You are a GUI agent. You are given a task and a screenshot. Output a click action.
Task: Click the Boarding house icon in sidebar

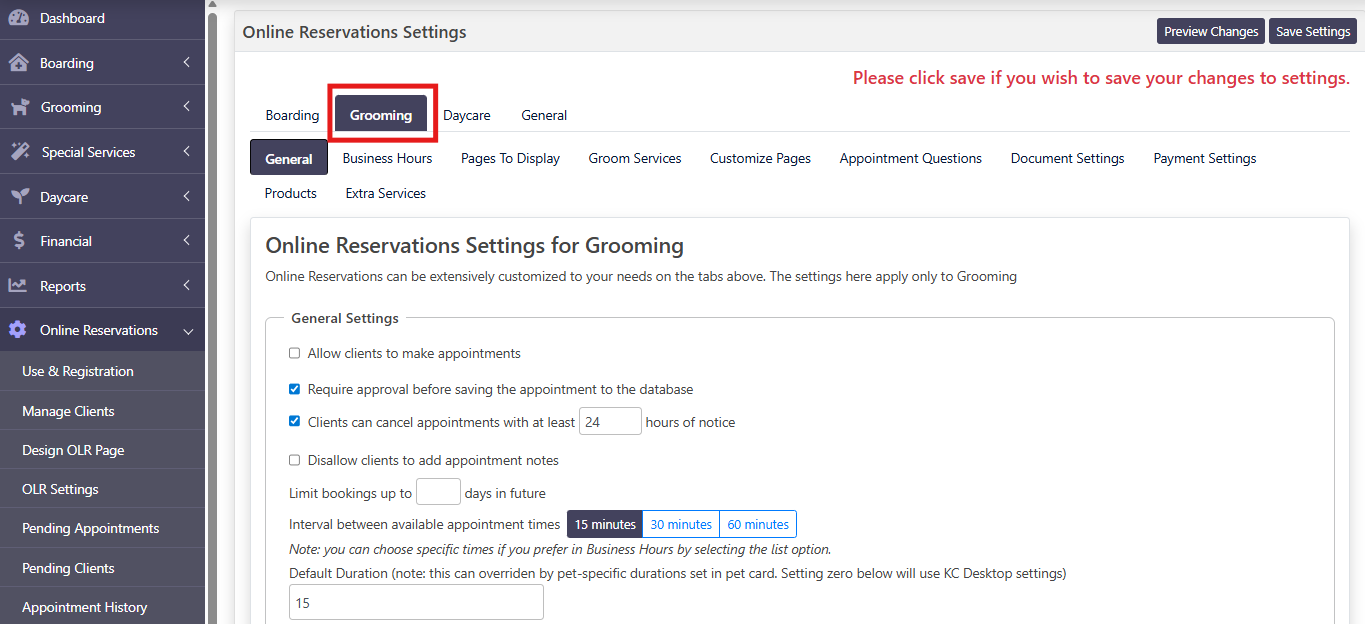[x=18, y=63]
